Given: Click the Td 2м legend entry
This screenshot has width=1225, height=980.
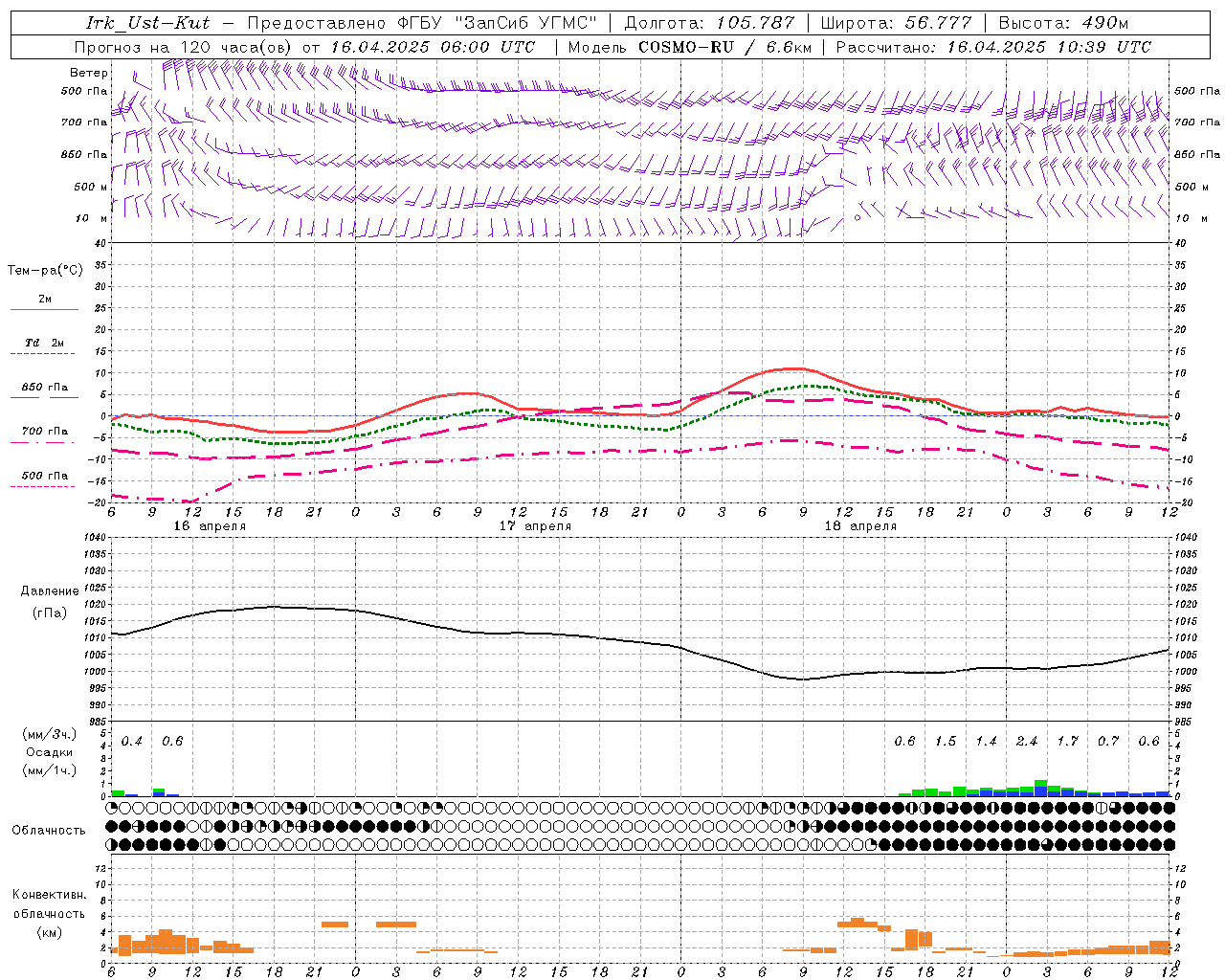Looking at the screenshot, I should point(45,343).
